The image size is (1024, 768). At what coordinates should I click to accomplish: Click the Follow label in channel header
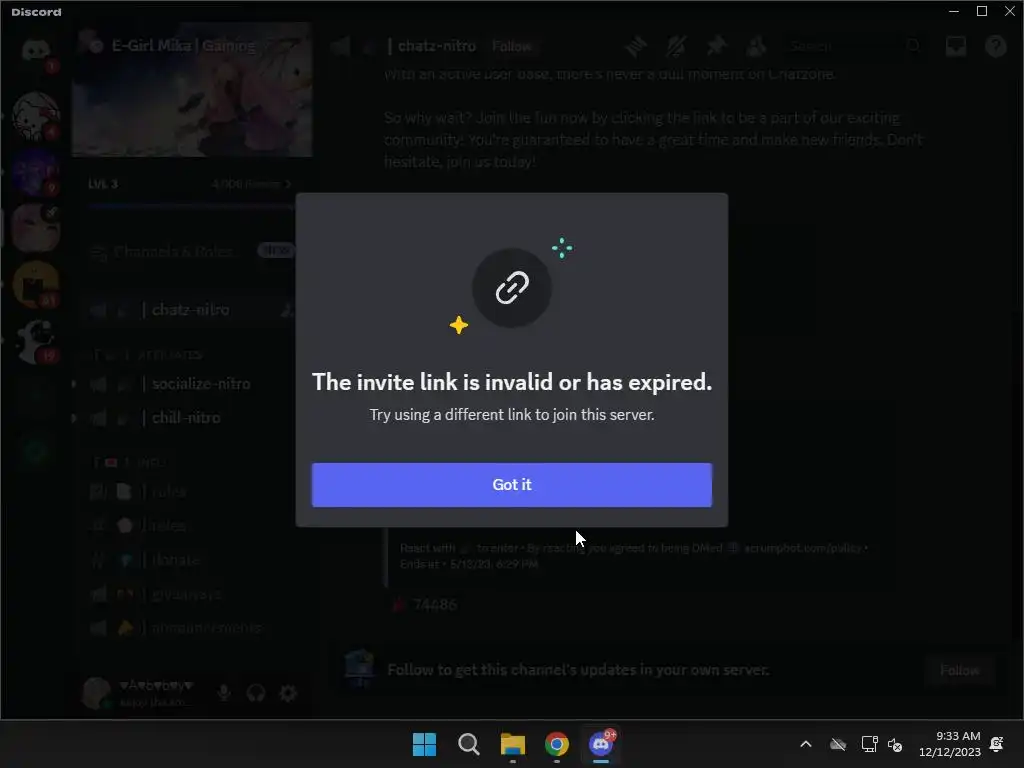pyautogui.click(x=511, y=46)
